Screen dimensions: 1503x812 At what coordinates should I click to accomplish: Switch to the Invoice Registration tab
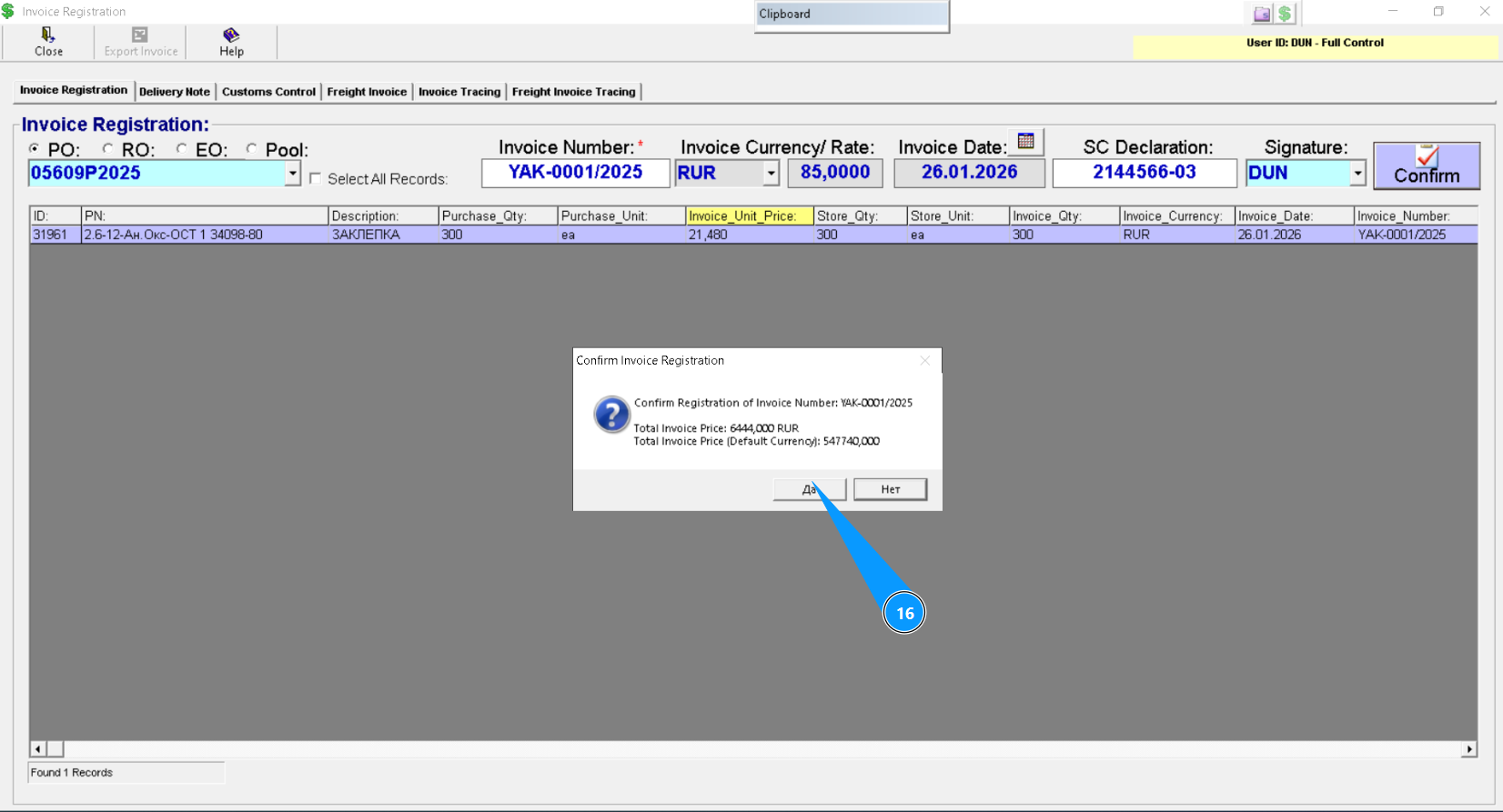click(74, 90)
